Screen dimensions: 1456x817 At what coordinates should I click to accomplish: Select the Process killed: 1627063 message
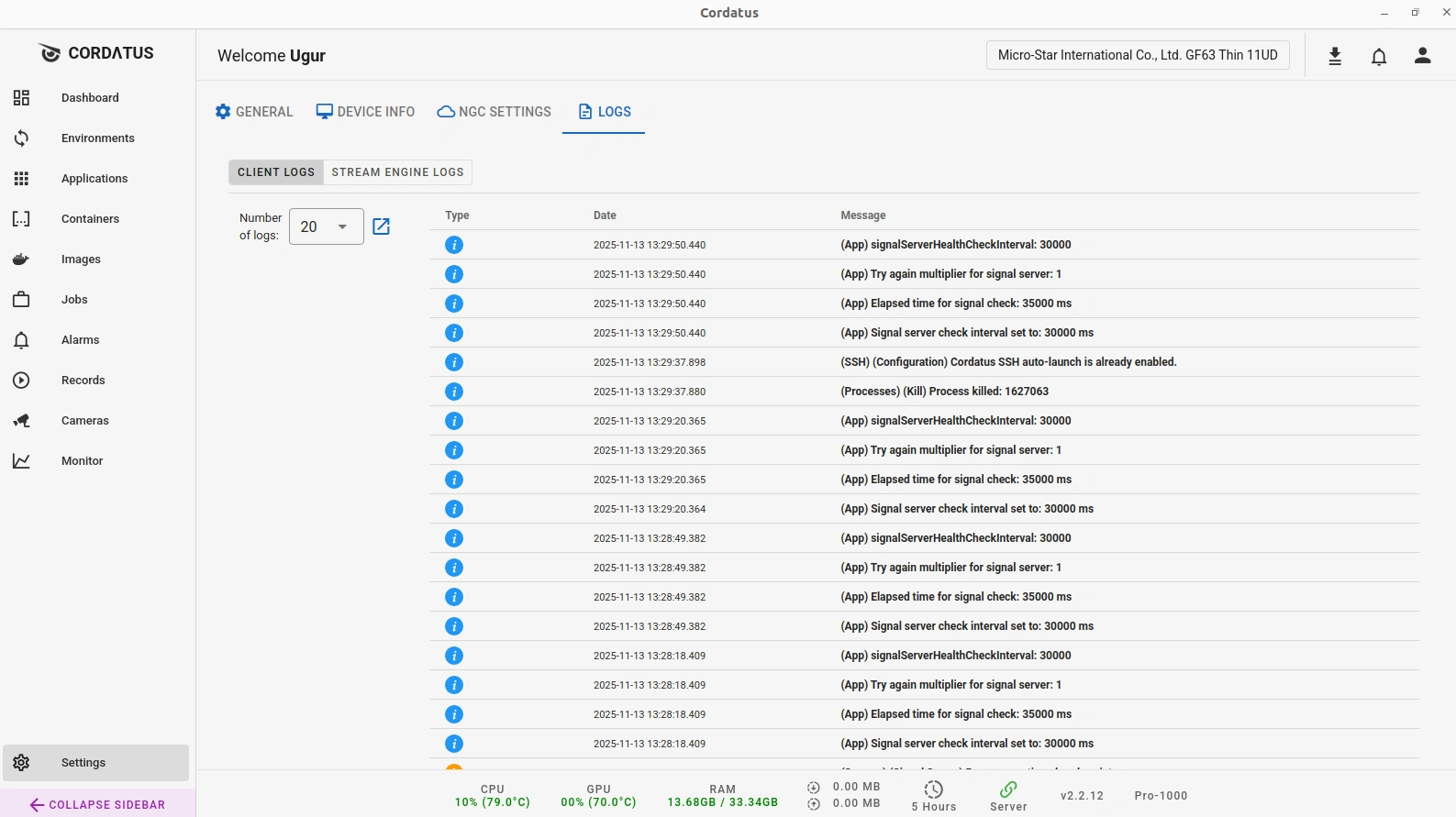(x=944, y=392)
